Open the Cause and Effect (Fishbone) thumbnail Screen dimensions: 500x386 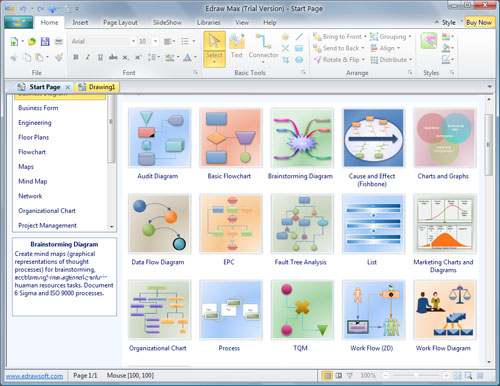[373, 138]
